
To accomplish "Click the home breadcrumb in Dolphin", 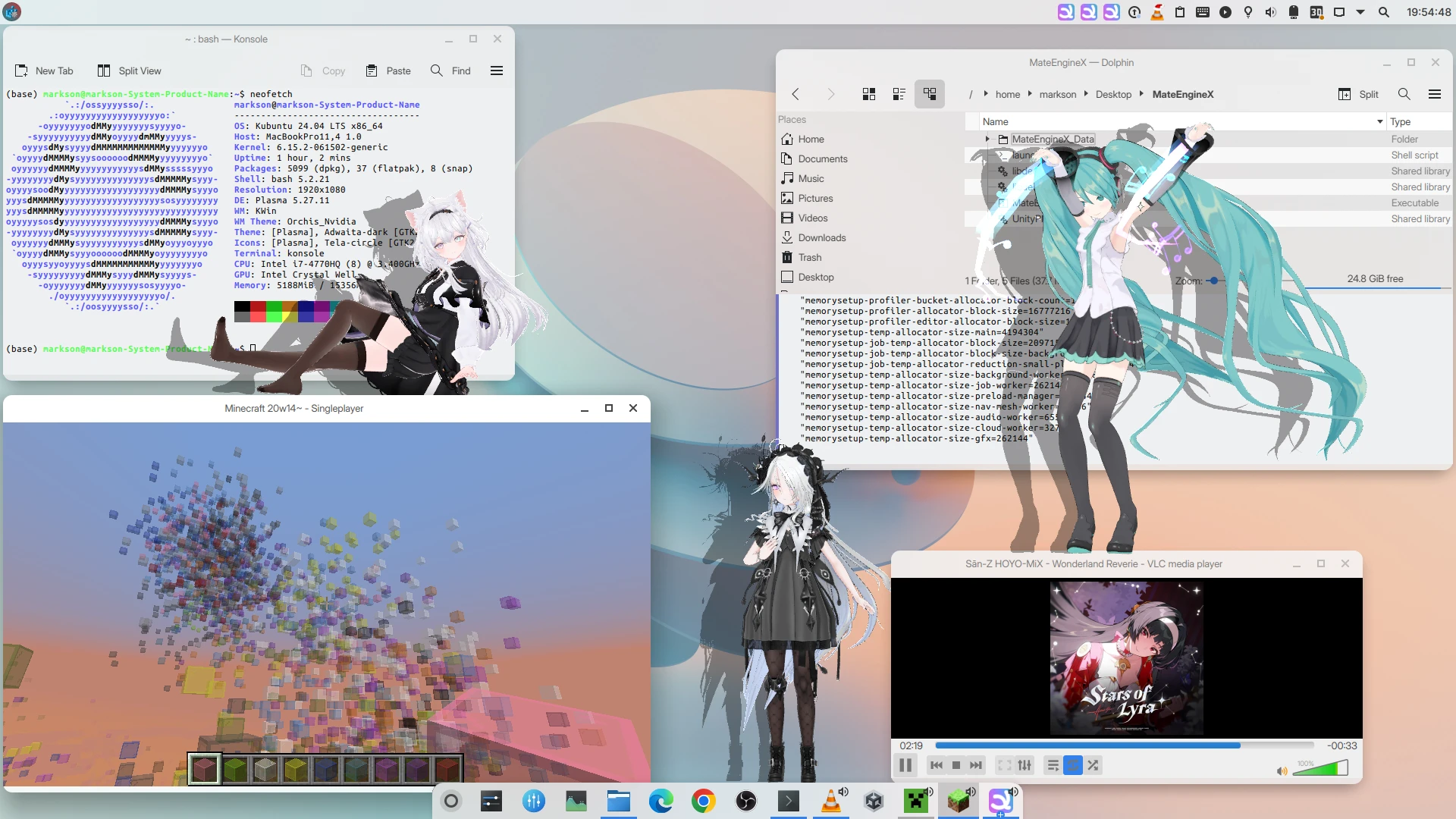I will 1008,94.
